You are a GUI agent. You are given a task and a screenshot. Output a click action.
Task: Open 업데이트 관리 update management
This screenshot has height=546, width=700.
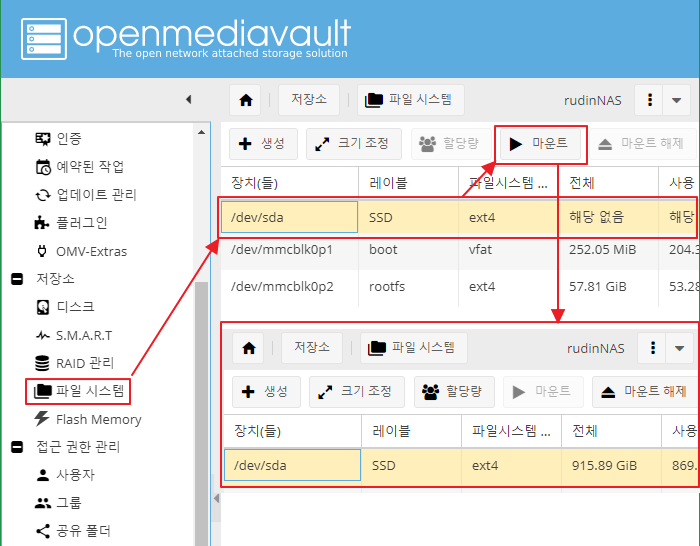coord(85,195)
